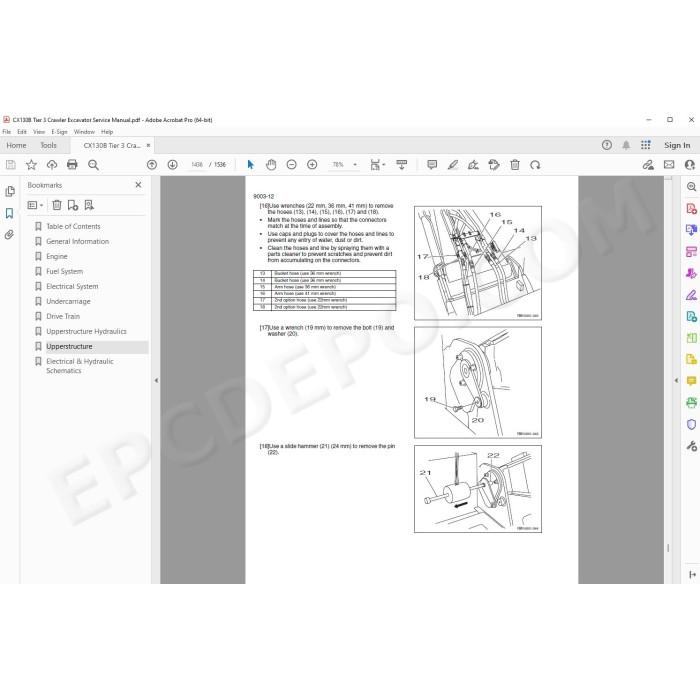The width and height of the screenshot is (700, 700).
Task: Choose the Hand pan tool
Action: coord(271,165)
